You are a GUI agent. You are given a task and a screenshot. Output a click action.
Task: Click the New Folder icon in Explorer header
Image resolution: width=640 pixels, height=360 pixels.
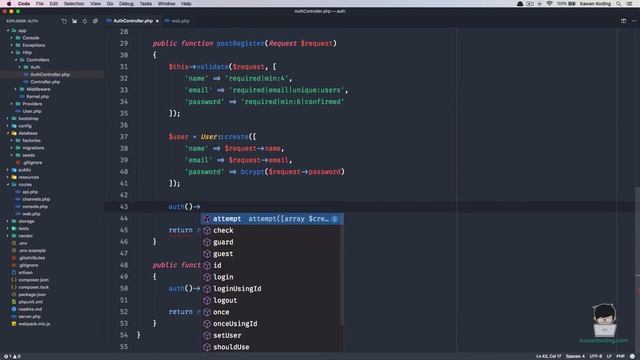74,21
